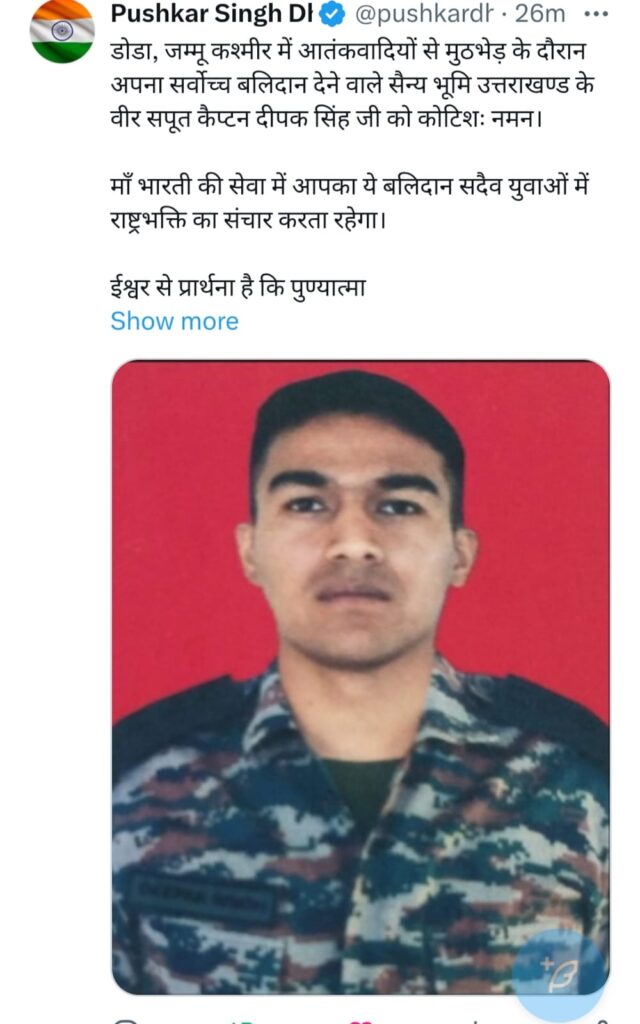The image size is (640, 1024).
Task: Expand the post with Show more
Action: [174, 321]
